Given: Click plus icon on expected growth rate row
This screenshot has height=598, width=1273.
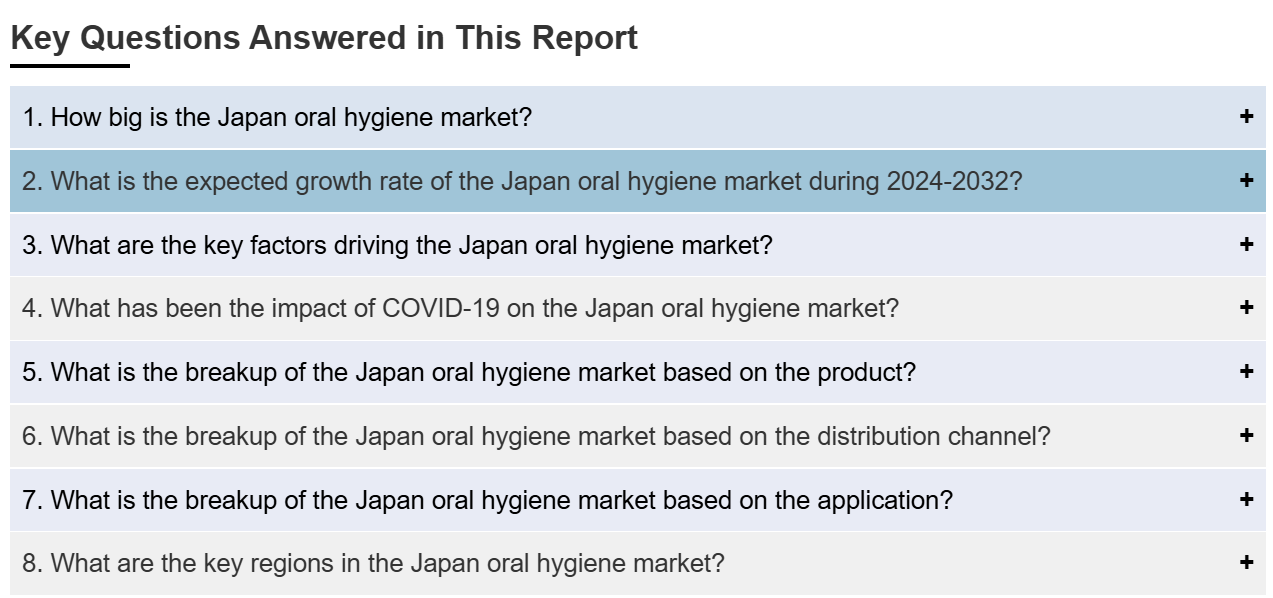Looking at the screenshot, I should [1246, 180].
